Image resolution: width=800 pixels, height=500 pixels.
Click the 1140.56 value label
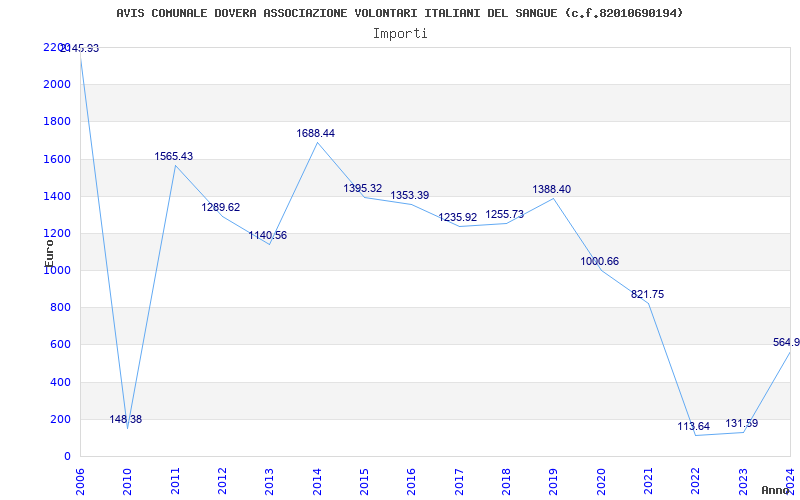tap(268, 236)
